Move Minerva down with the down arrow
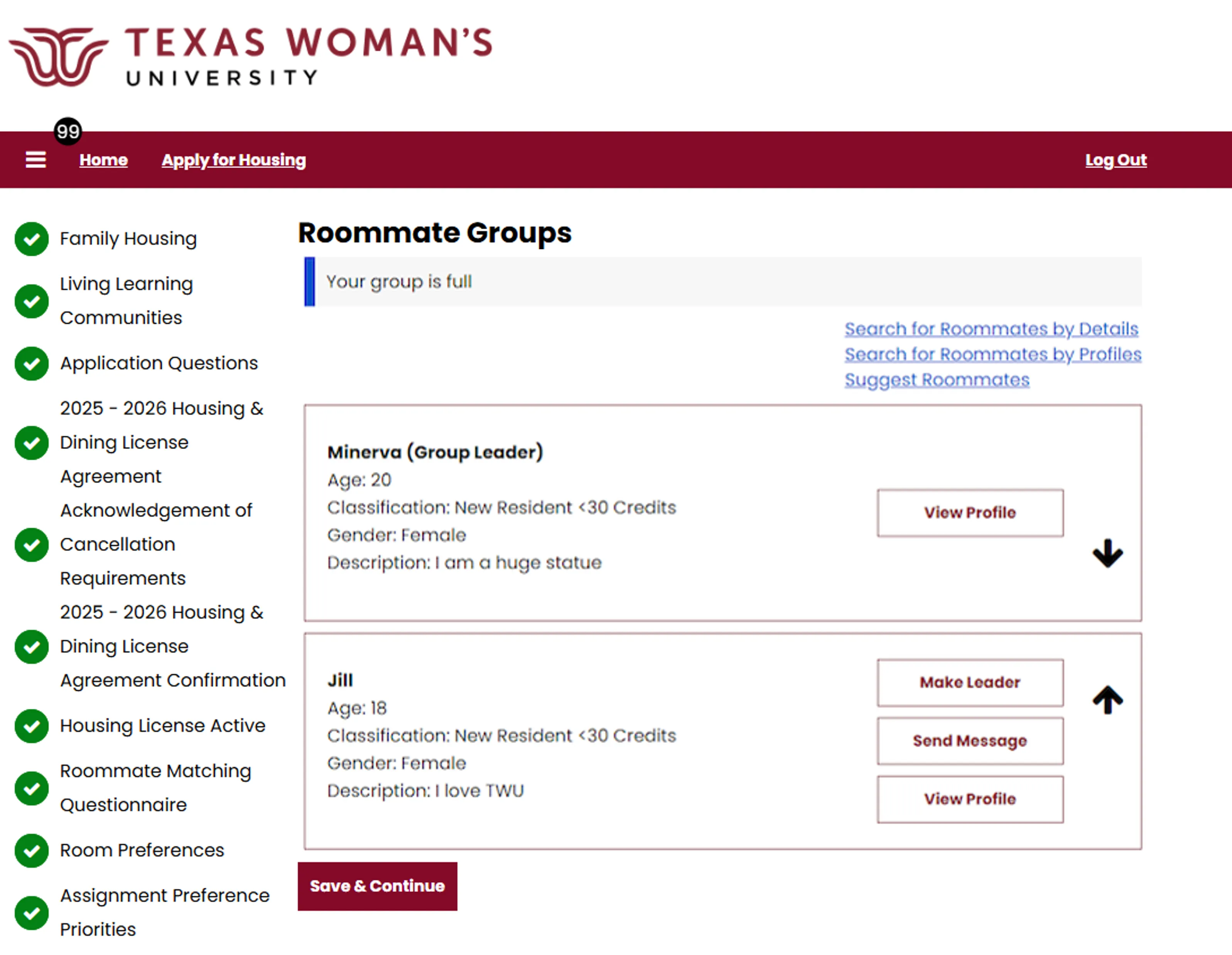 tap(1107, 553)
